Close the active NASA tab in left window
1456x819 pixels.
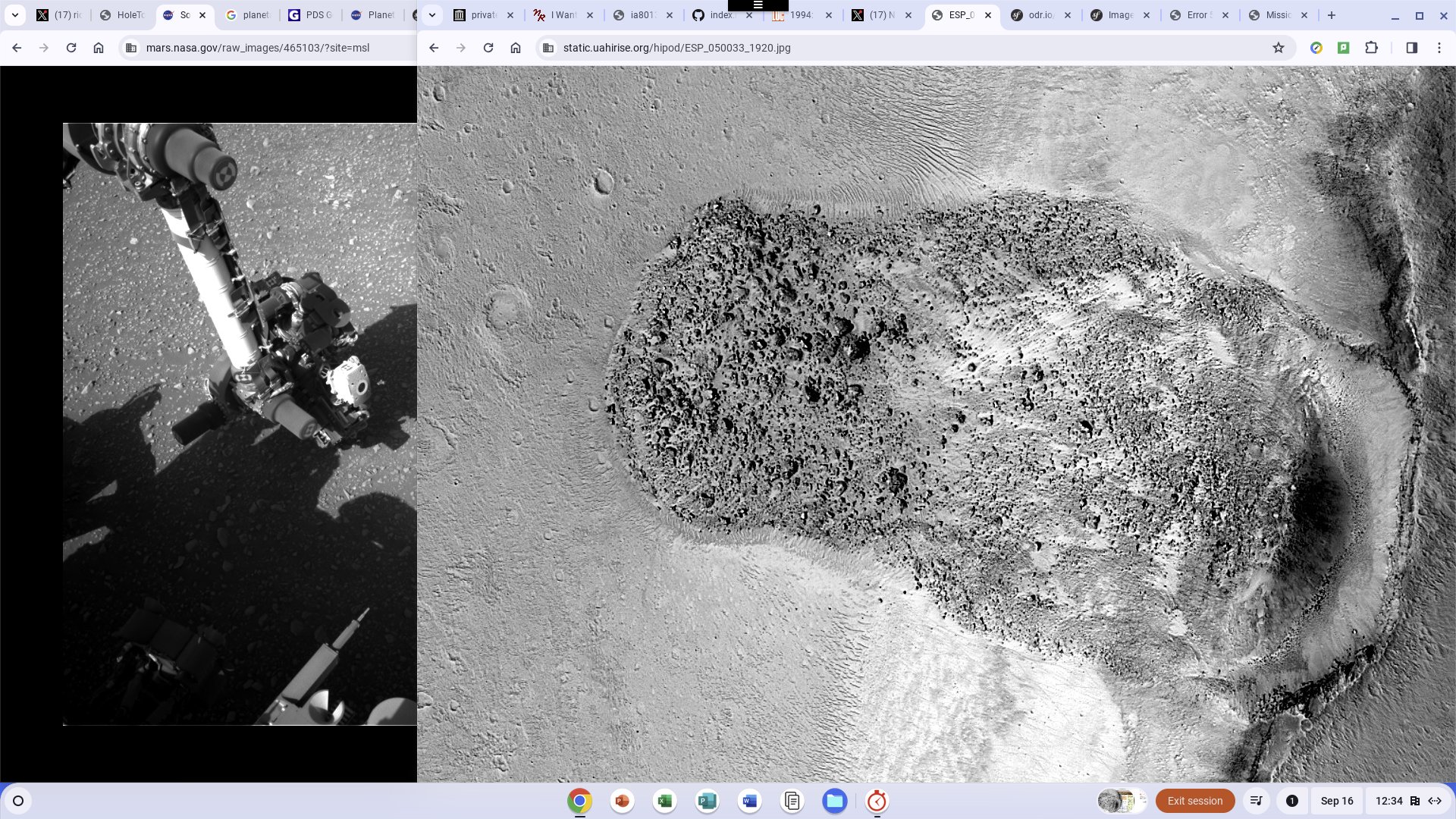pos(202,15)
